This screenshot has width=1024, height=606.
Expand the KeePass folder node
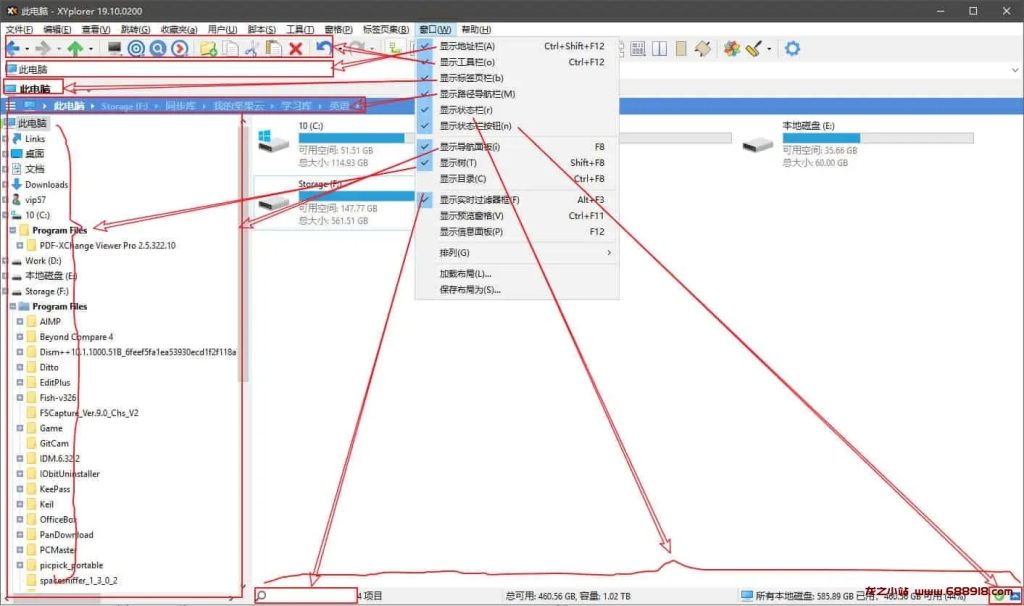click(20, 489)
